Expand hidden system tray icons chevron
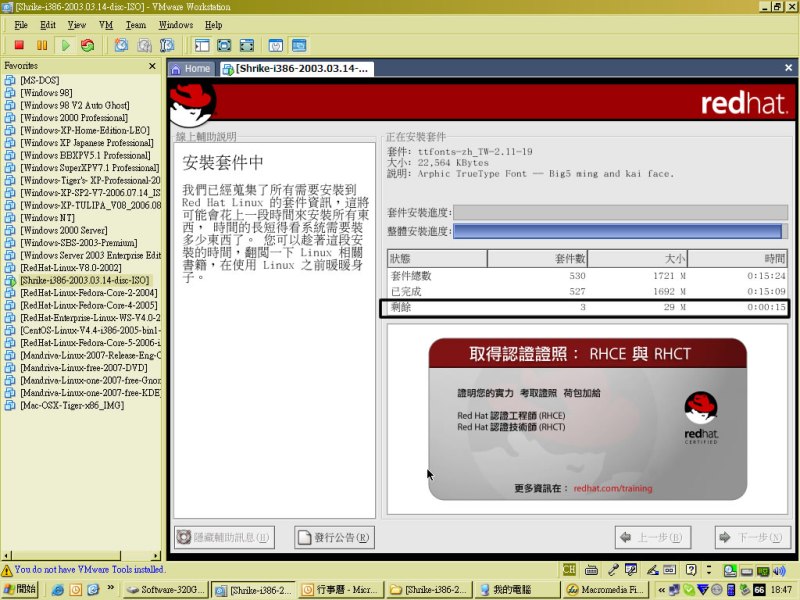The width and height of the screenshot is (800, 600). [662, 590]
